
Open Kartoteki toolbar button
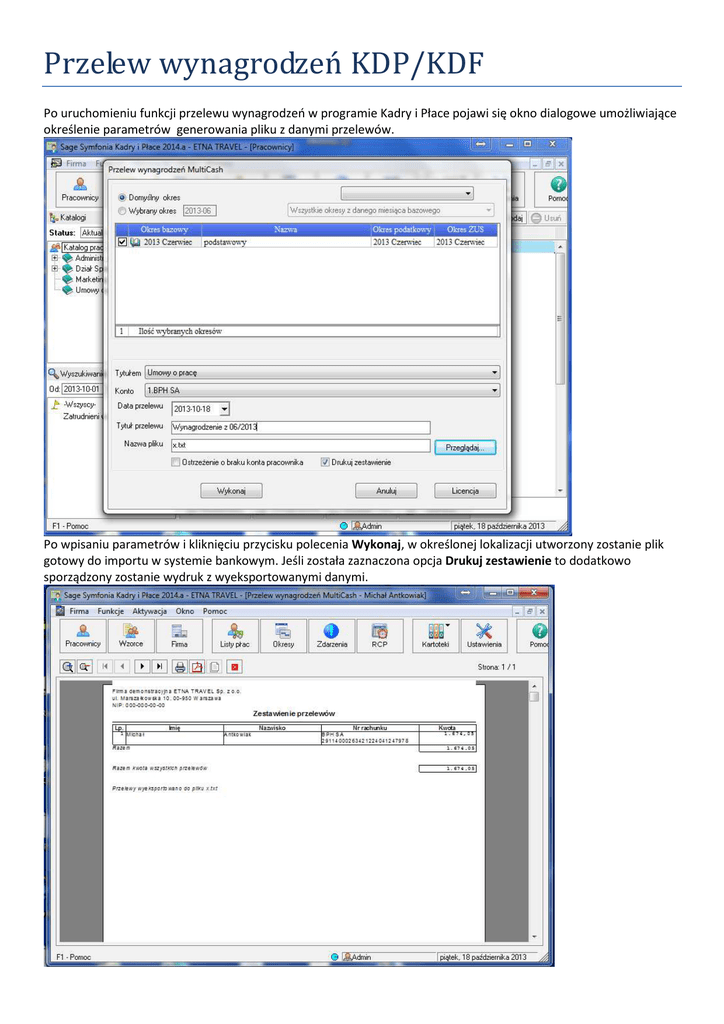coord(435,636)
